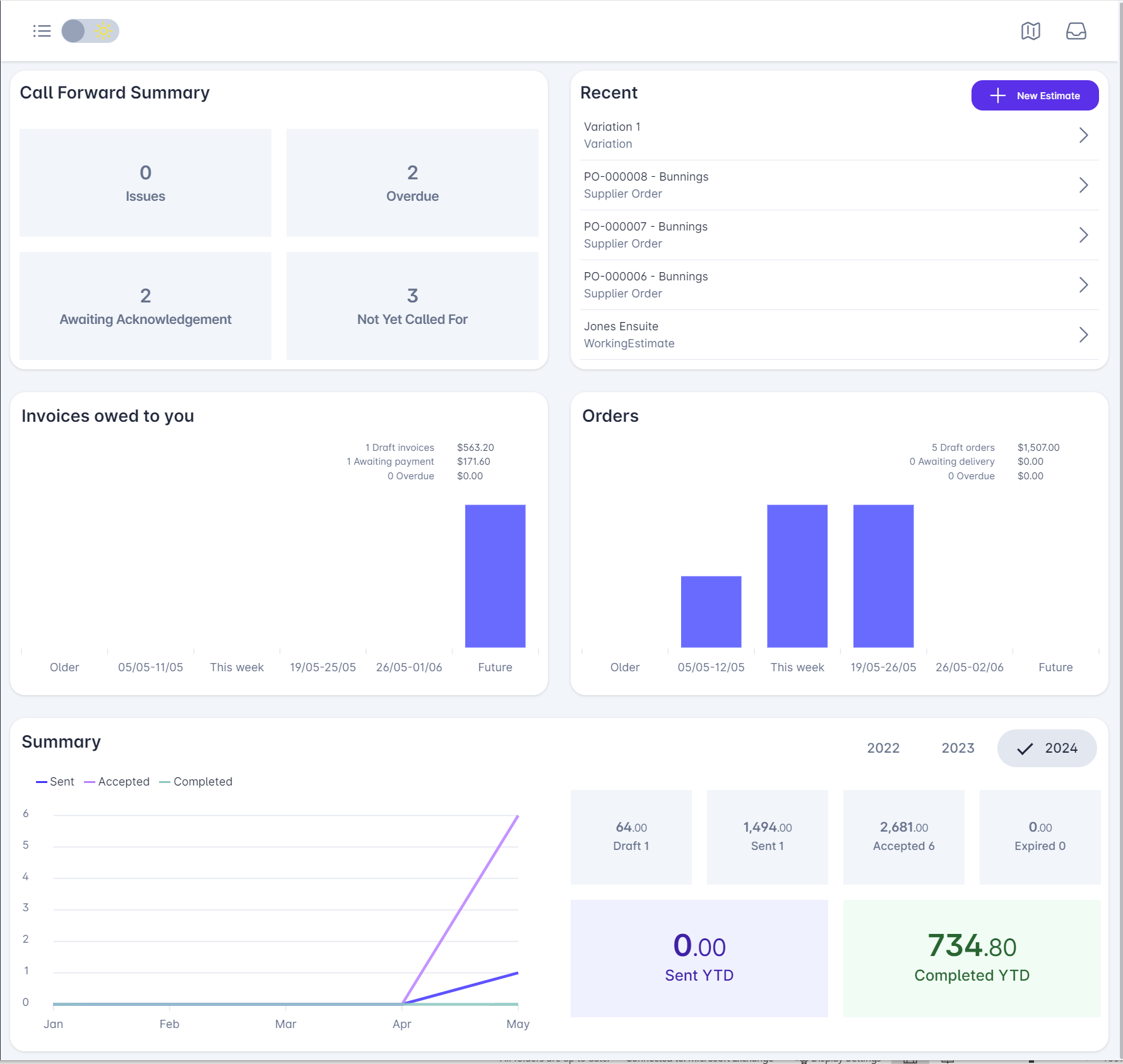The height and width of the screenshot is (1064, 1123).
Task: Expand the PO-000007 Bunnings chevron
Action: tap(1083, 235)
